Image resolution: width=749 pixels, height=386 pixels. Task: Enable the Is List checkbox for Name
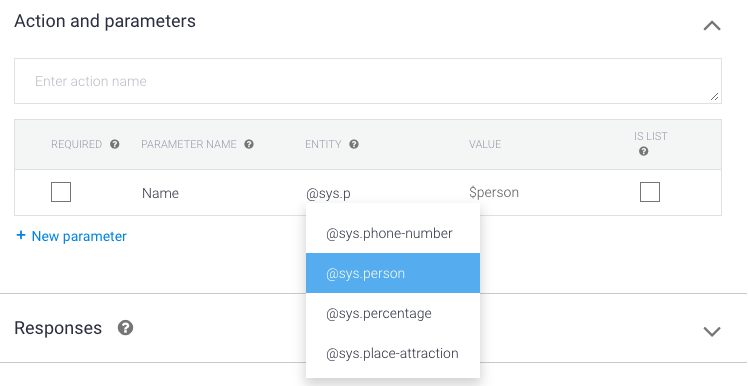(x=650, y=192)
